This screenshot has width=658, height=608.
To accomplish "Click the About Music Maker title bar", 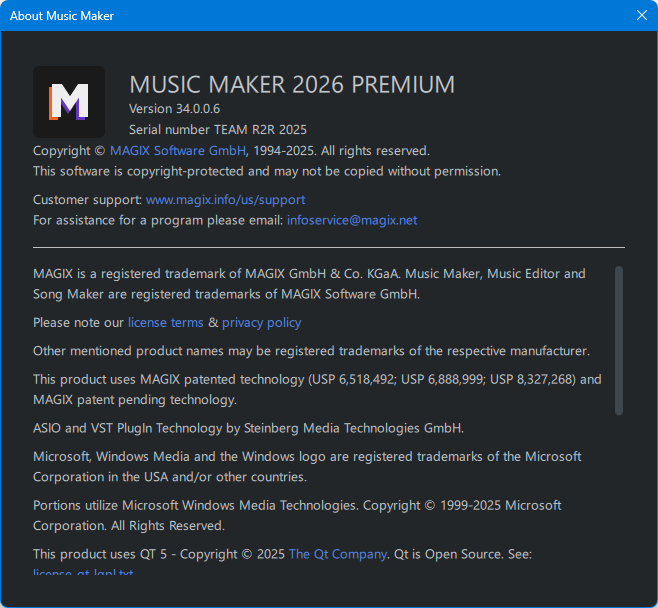I will tap(300, 15).
